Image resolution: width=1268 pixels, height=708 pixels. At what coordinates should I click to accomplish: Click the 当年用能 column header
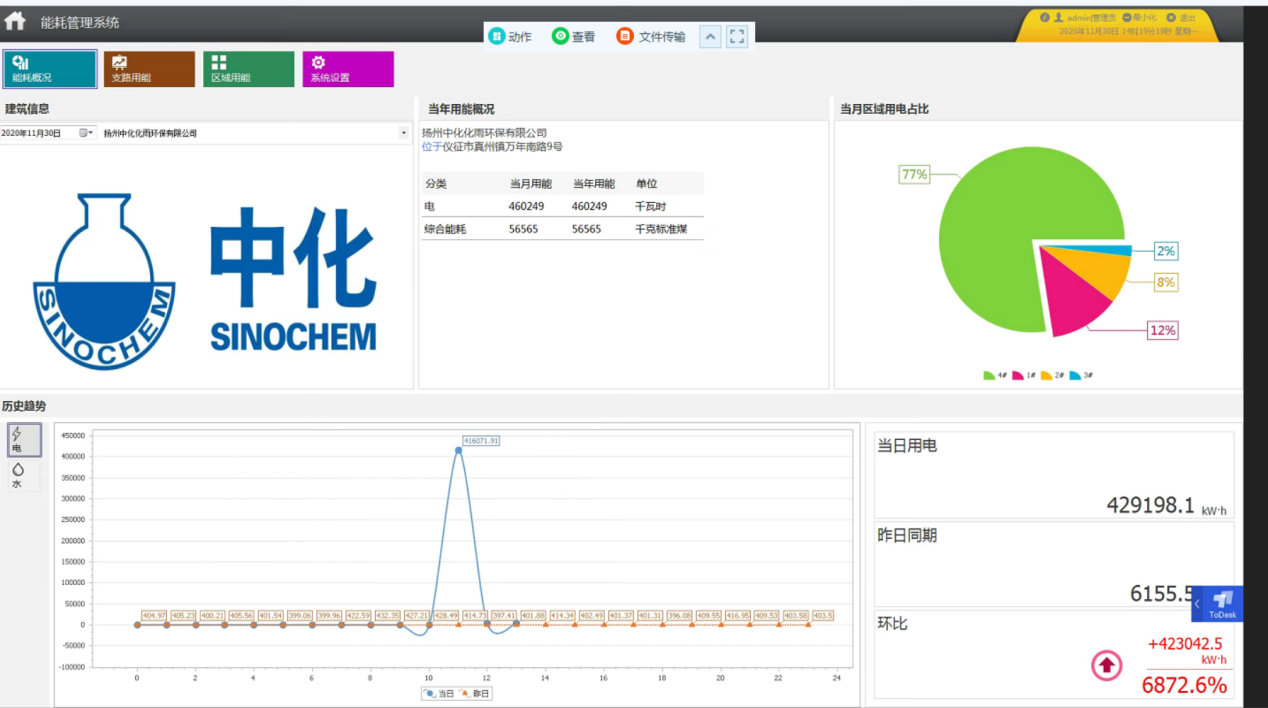pos(593,184)
